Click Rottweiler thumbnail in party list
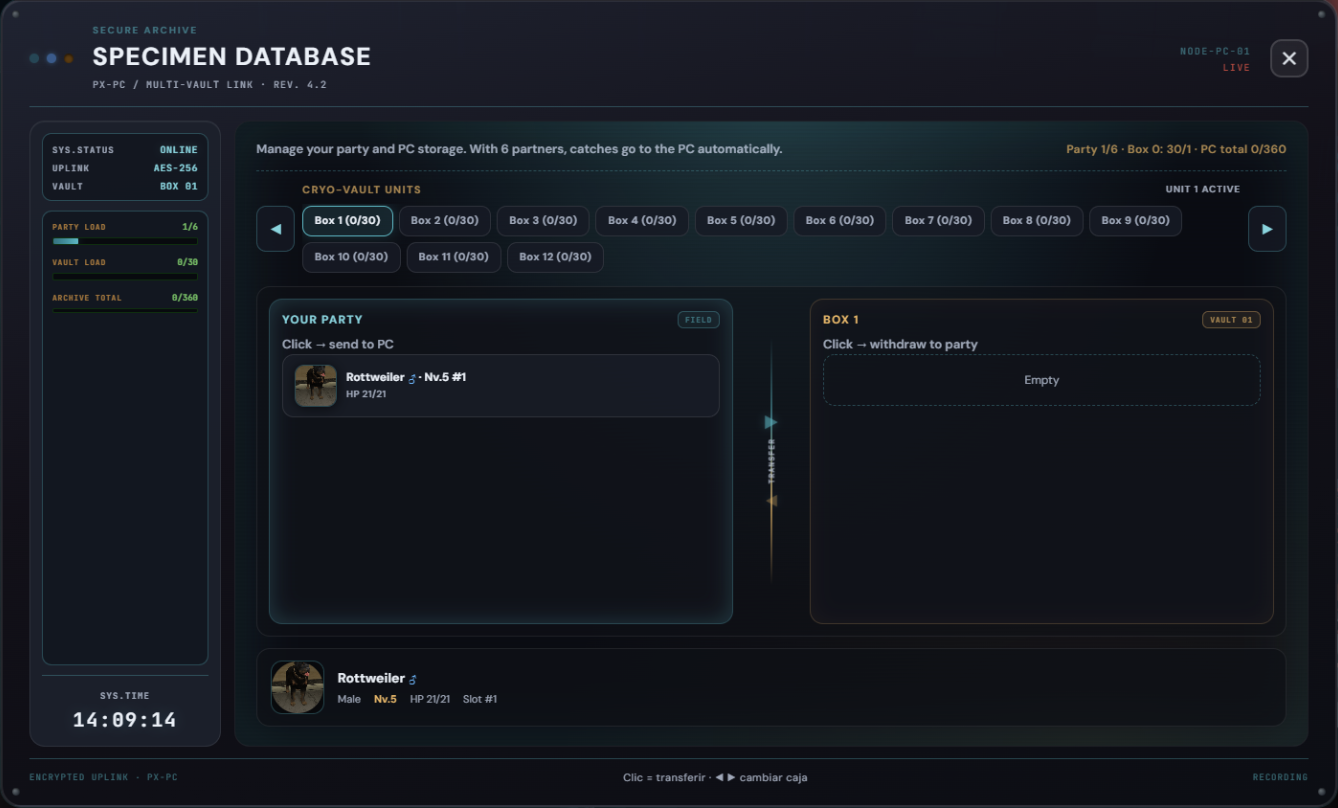Screen dimensions: 1338x808 (x=316, y=386)
